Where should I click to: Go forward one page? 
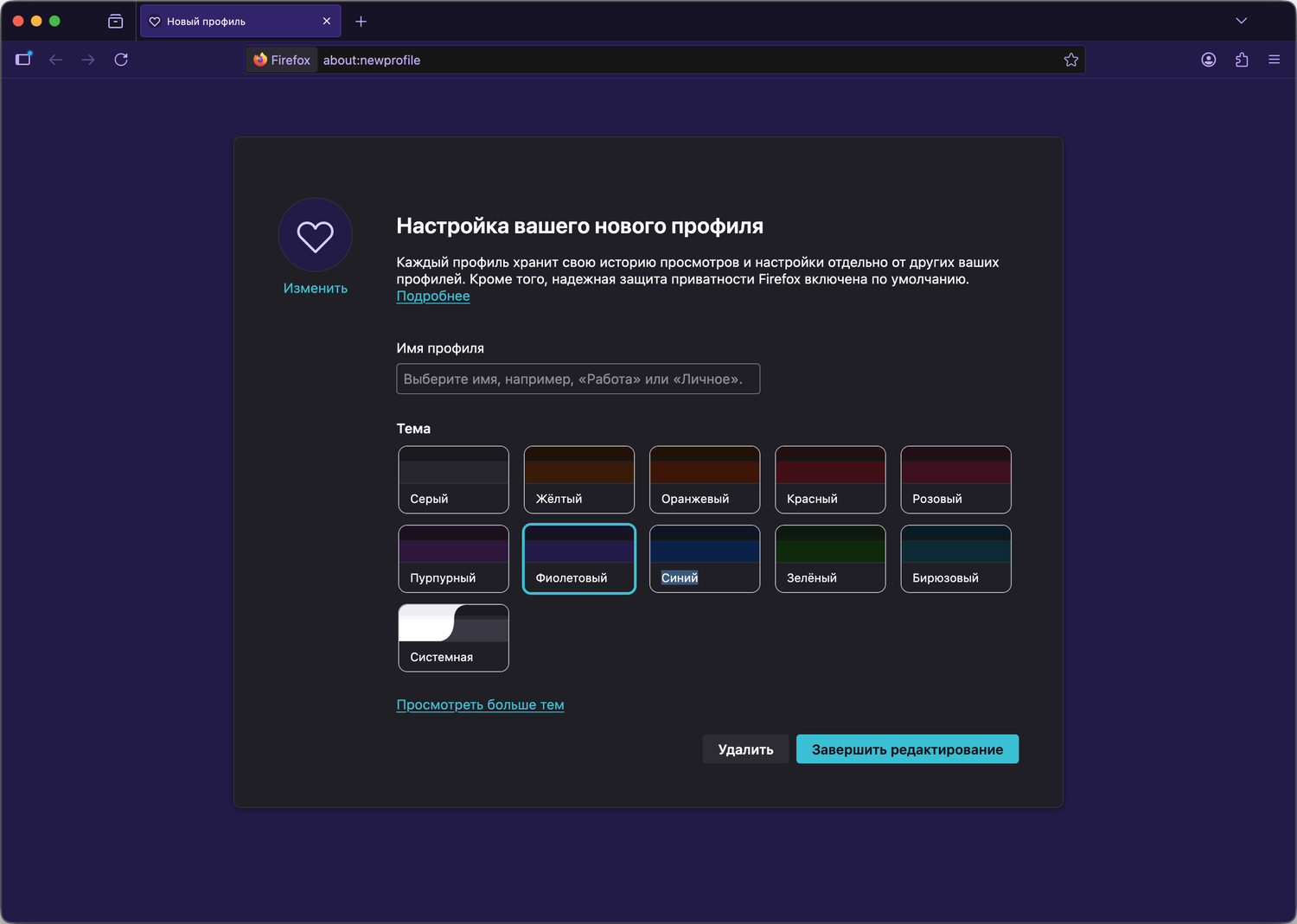[88, 60]
